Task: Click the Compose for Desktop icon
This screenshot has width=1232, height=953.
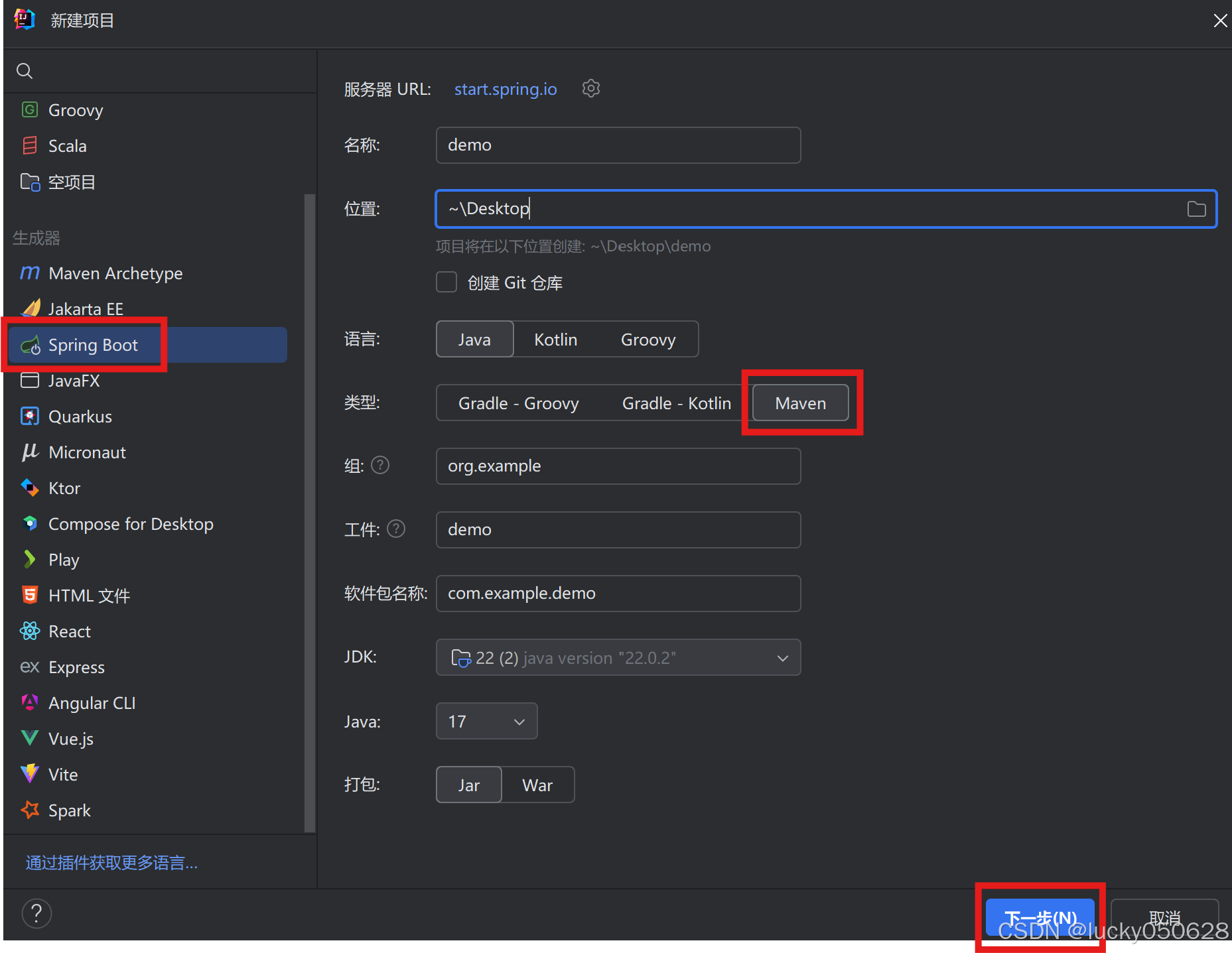Action: point(30,523)
